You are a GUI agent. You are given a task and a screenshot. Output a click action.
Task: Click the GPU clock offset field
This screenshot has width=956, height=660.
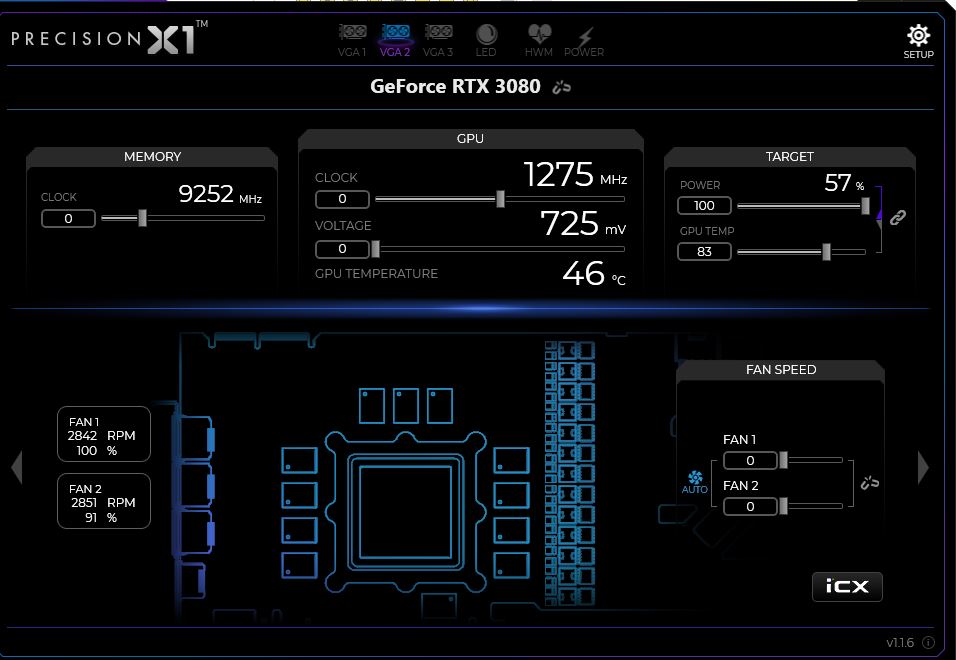(342, 199)
